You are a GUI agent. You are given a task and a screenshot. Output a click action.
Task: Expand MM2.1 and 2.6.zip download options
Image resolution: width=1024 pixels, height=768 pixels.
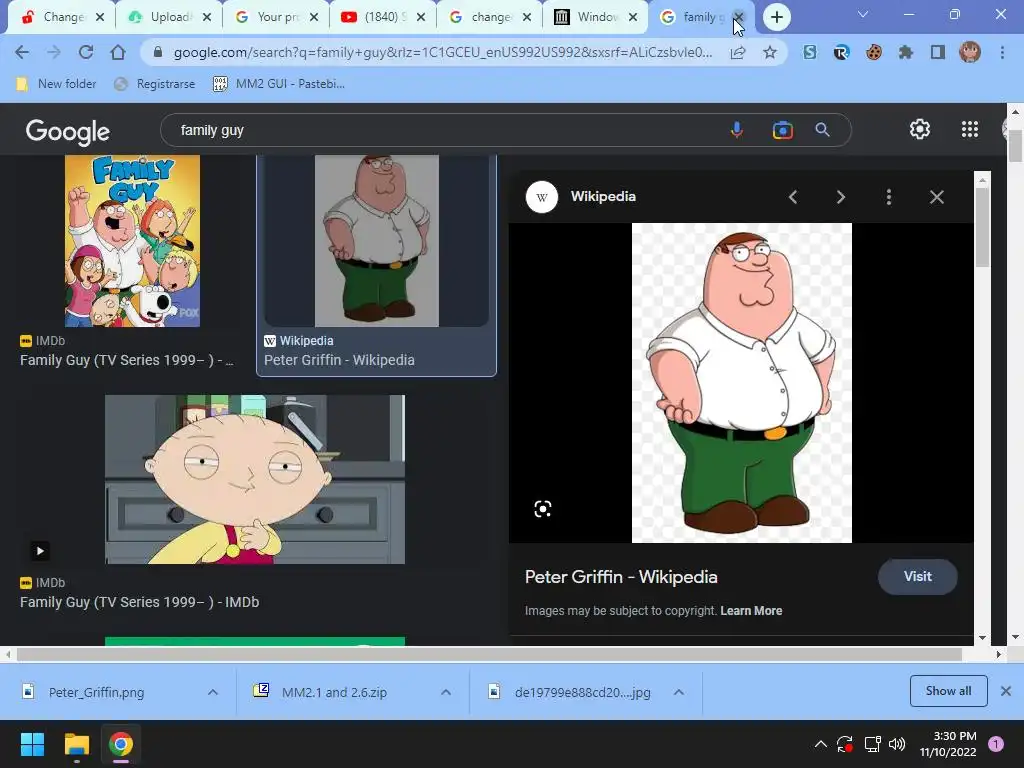tap(446, 692)
